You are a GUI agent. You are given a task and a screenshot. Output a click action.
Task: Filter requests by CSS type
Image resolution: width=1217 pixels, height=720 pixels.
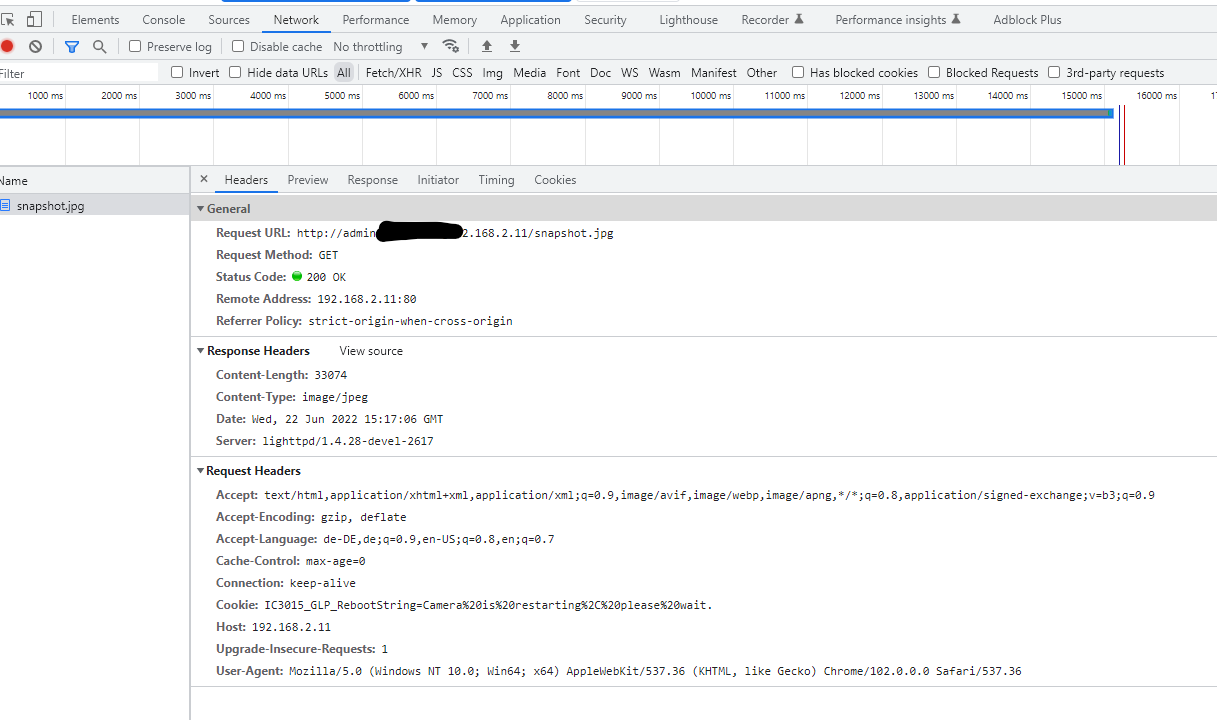(x=462, y=72)
